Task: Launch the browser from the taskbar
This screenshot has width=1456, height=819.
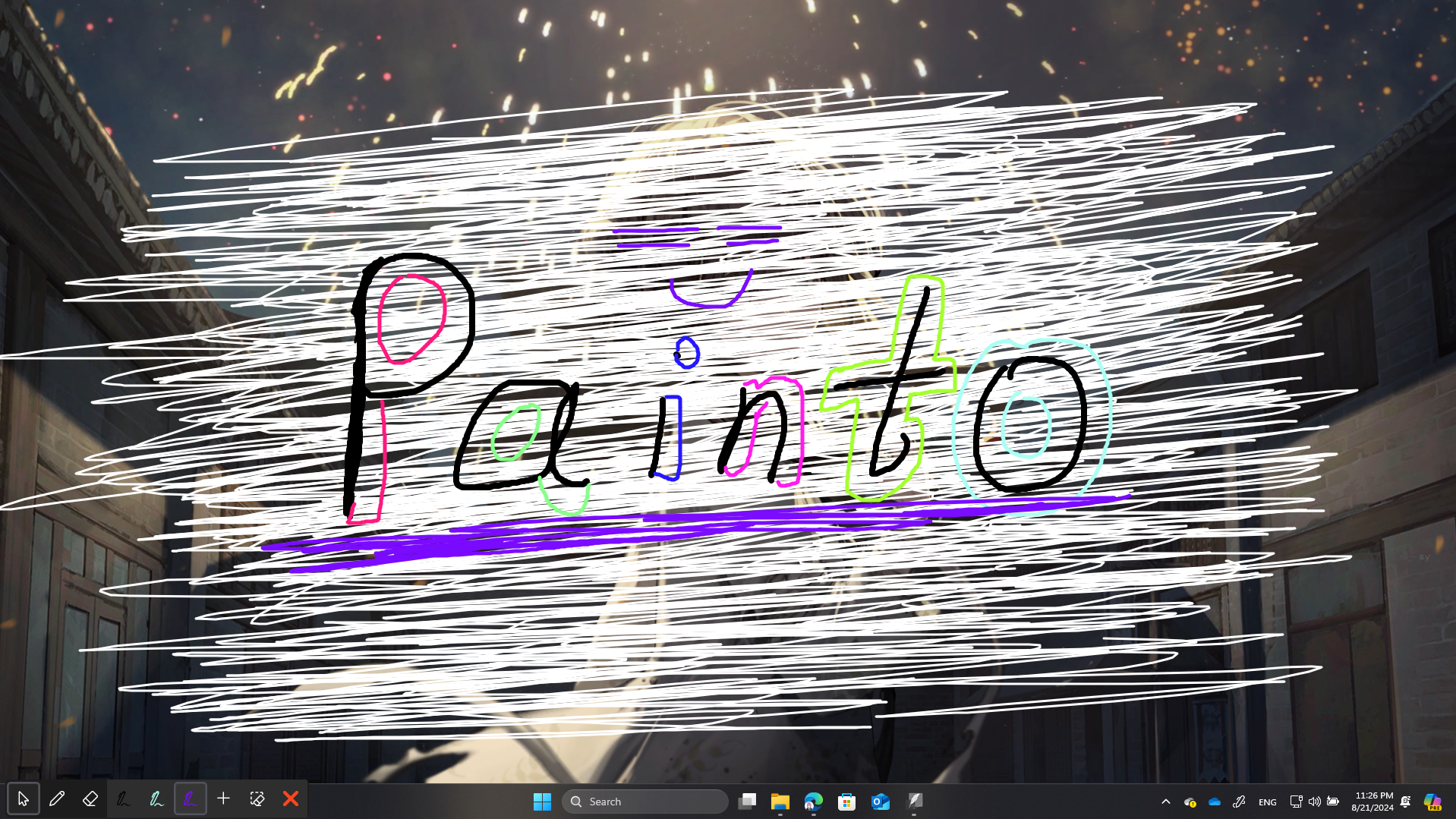Action: pos(813,801)
